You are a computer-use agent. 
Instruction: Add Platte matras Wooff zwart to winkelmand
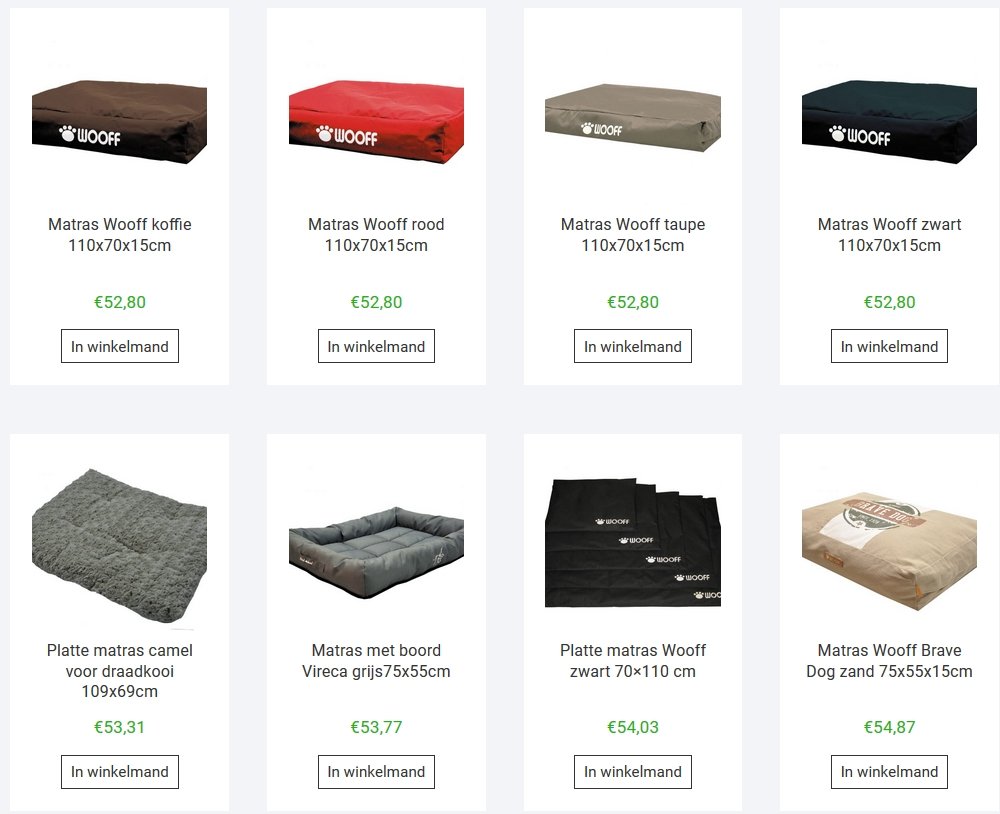click(x=633, y=772)
